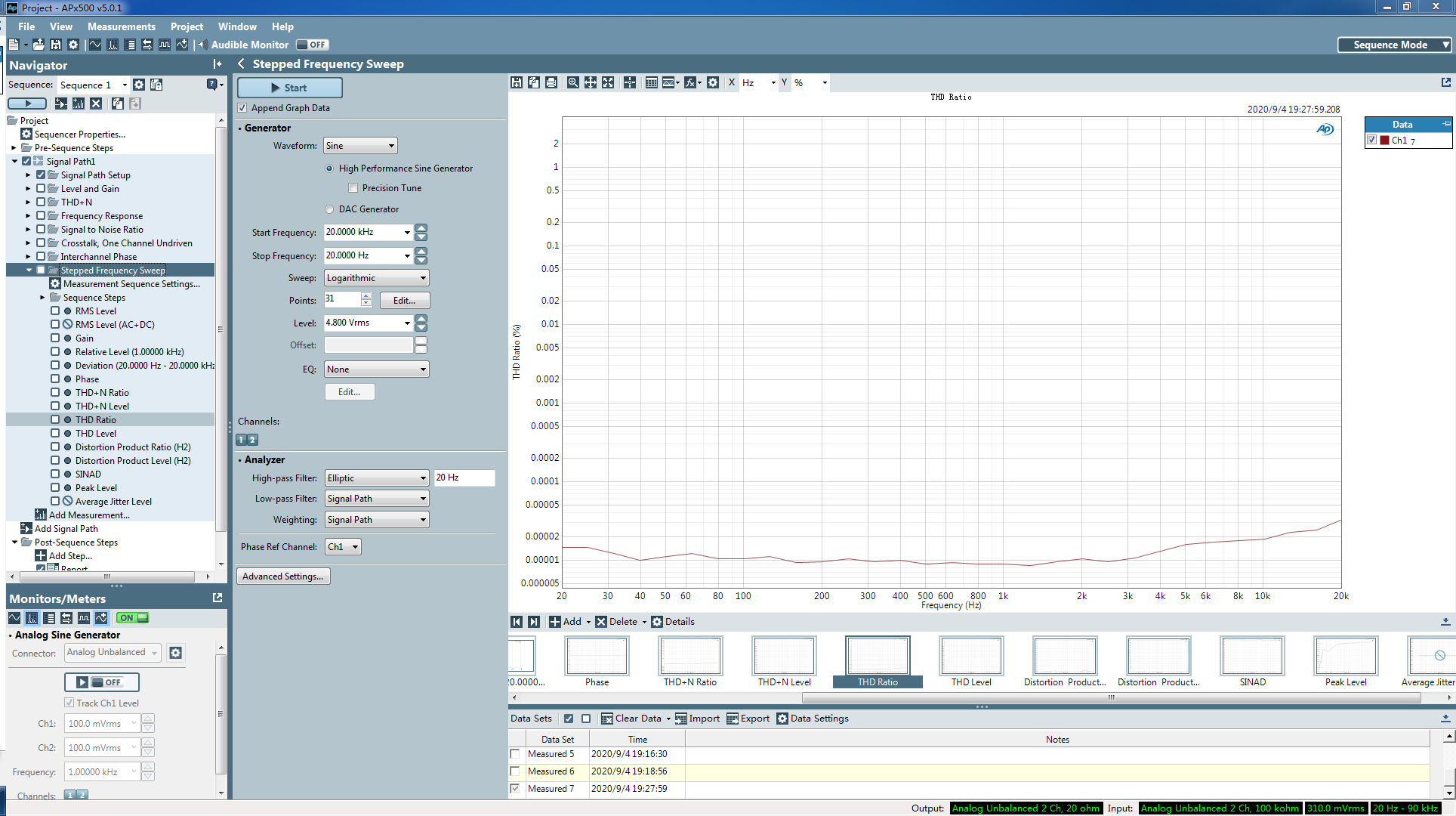Image resolution: width=1456 pixels, height=816 pixels.
Task: Open Phase Ref Channel dropdown
Action: coord(343,547)
